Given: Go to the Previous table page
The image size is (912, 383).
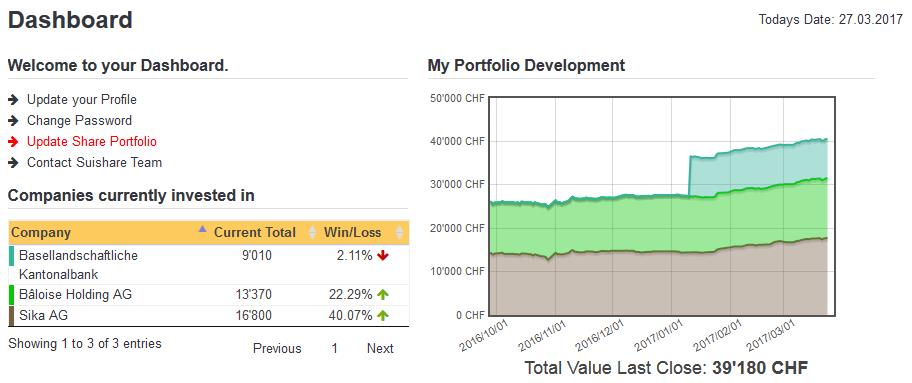Looking at the screenshot, I should (x=277, y=349).
